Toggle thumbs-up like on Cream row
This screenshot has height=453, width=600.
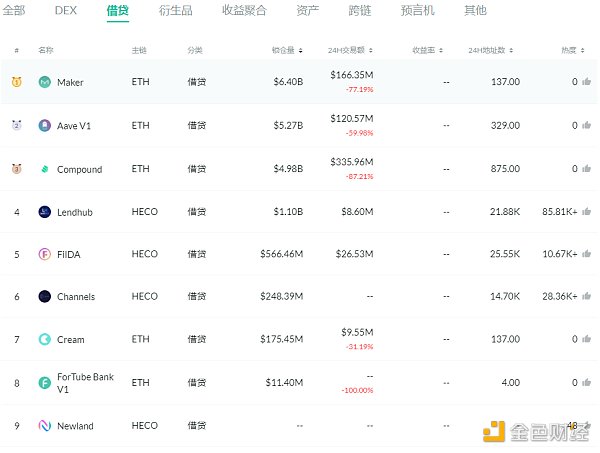(x=587, y=340)
